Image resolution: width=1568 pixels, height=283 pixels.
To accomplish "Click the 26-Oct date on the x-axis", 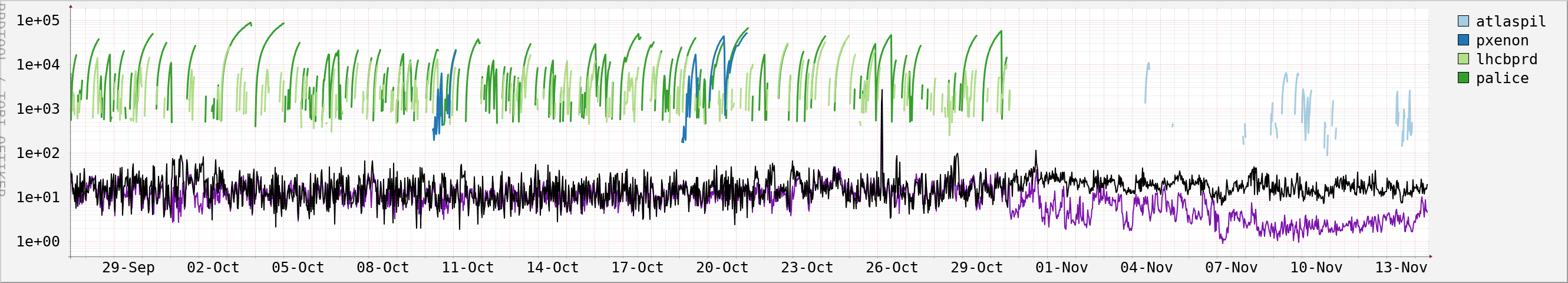I will click(892, 268).
